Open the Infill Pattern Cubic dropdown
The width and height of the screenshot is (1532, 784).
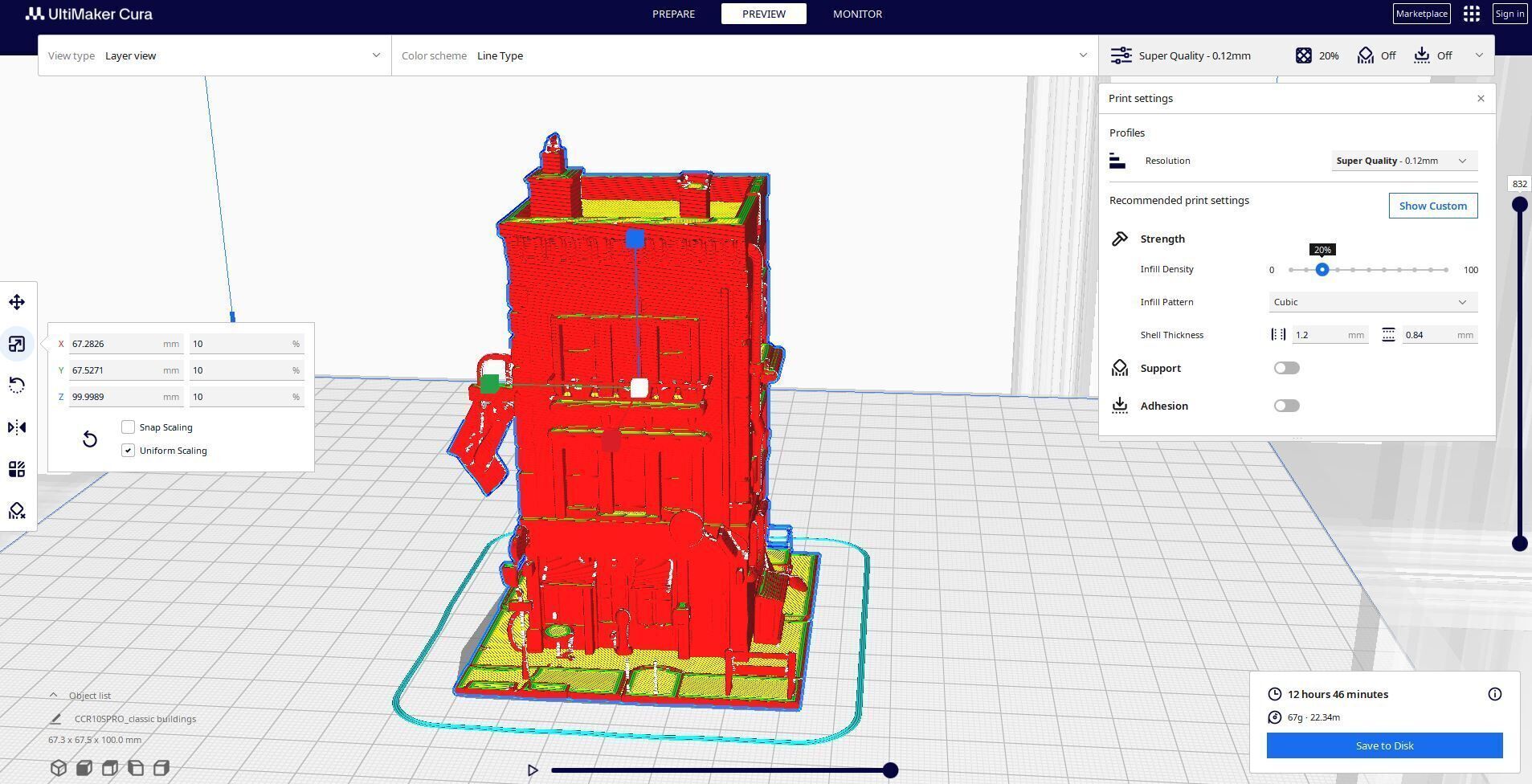coord(1373,302)
